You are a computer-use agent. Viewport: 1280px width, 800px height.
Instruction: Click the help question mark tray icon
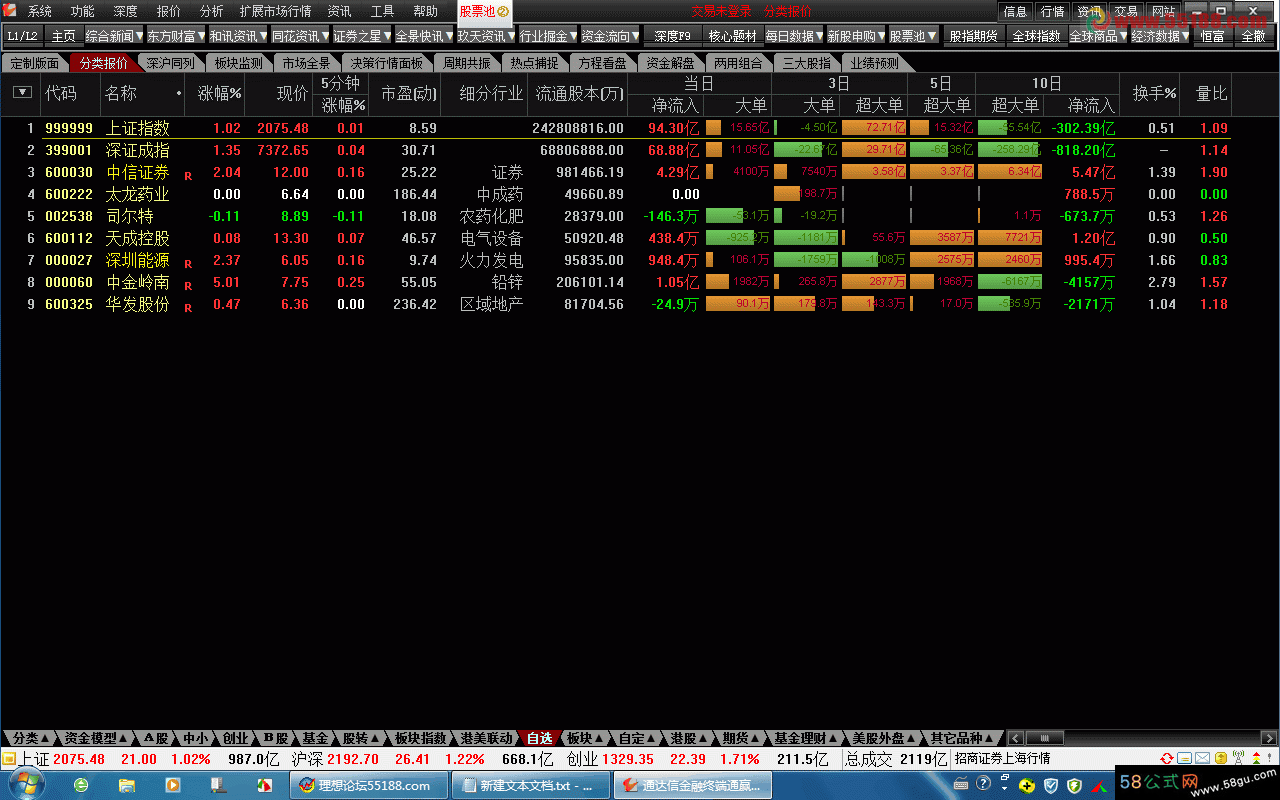pos(983,783)
